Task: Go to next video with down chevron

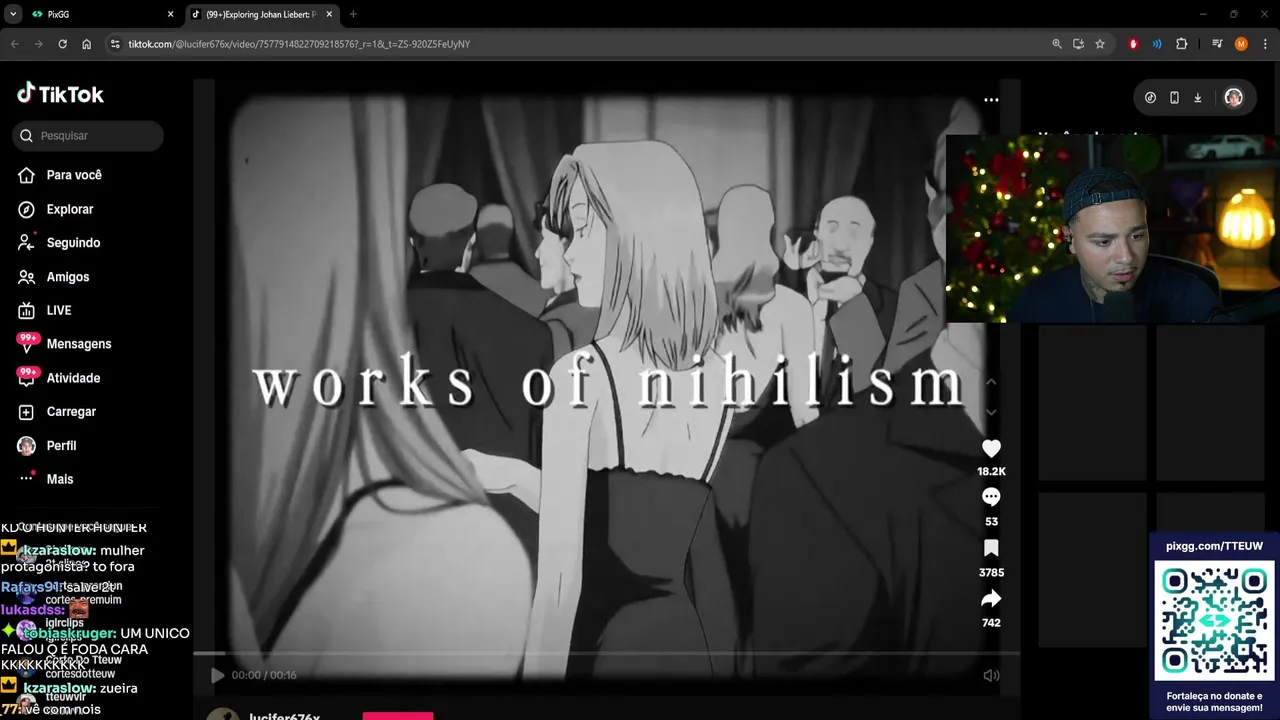Action: [x=991, y=412]
